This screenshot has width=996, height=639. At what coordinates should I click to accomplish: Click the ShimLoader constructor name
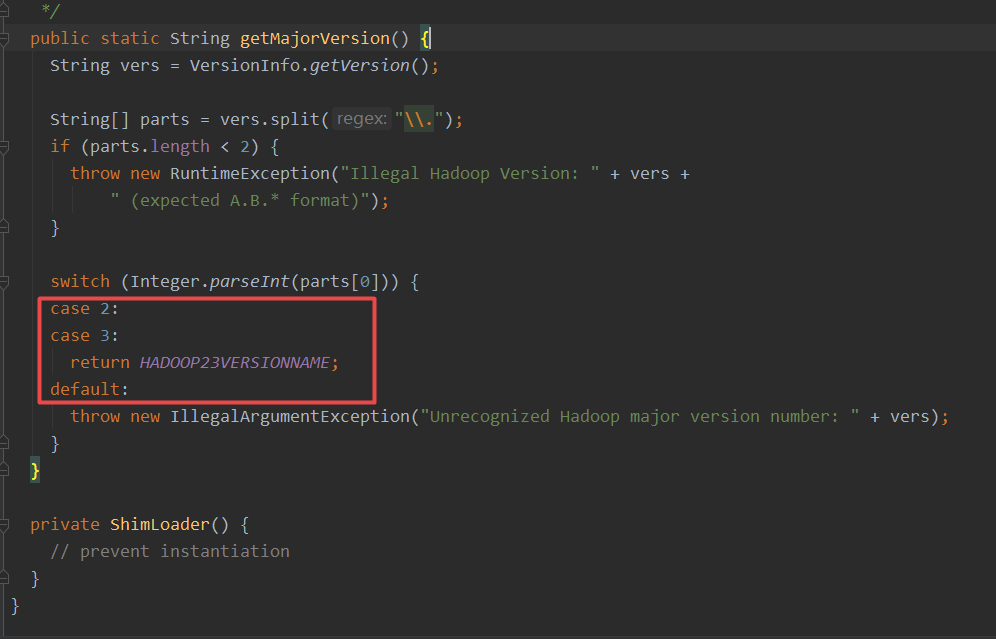tap(159, 524)
